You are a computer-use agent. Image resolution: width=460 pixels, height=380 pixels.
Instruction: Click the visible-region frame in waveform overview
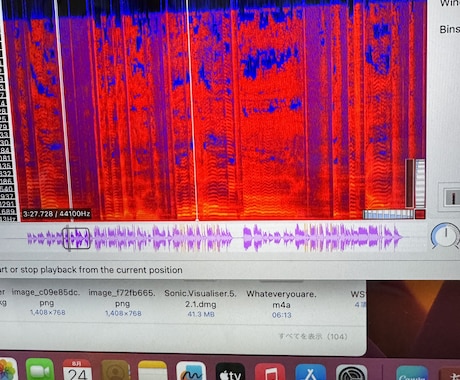[x=76, y=238]
